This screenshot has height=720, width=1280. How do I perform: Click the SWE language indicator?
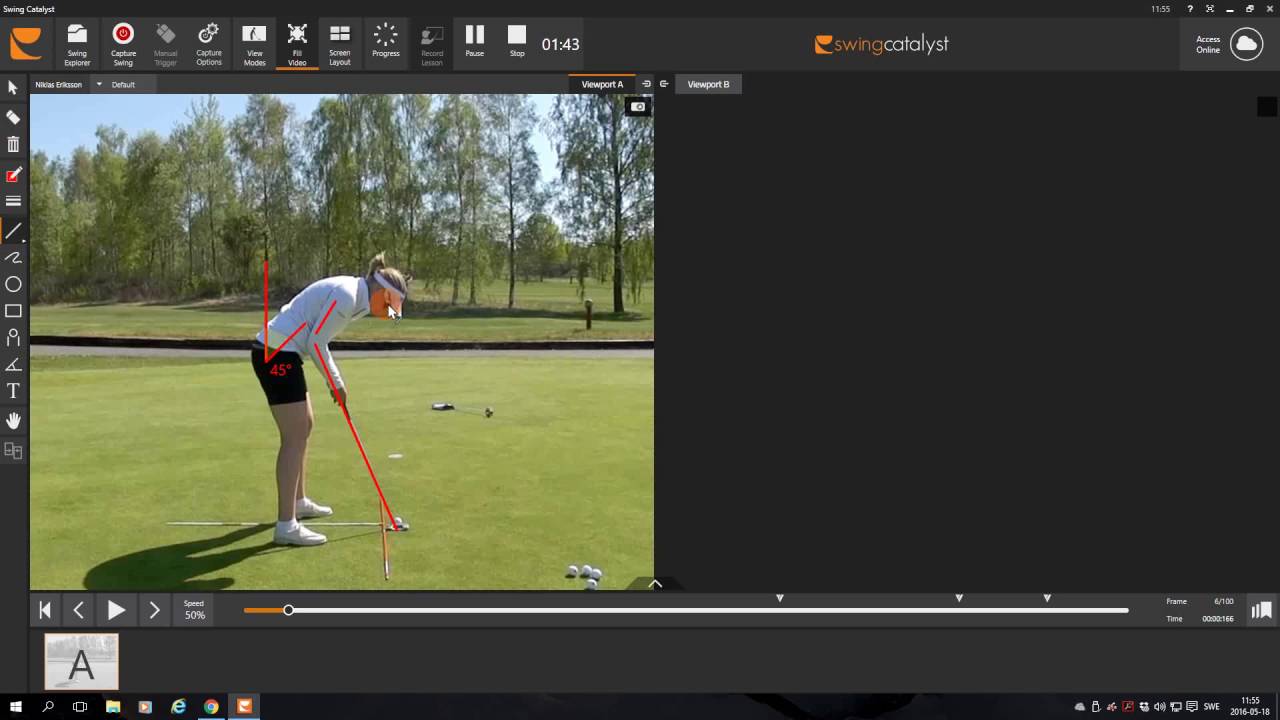[x=1212, y=707]
